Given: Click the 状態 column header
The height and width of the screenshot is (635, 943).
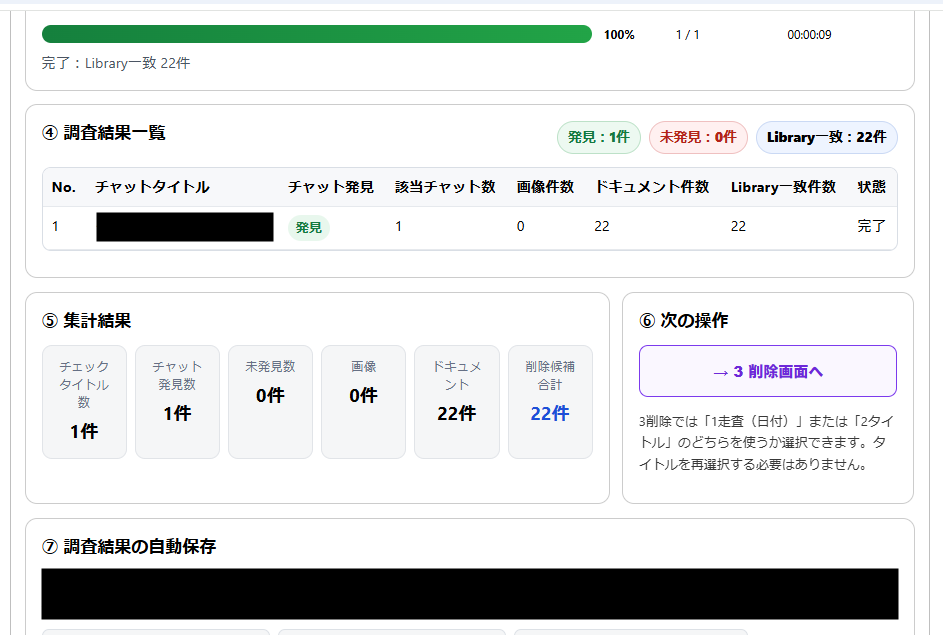Looking at the screenshot, I should 871,187.
